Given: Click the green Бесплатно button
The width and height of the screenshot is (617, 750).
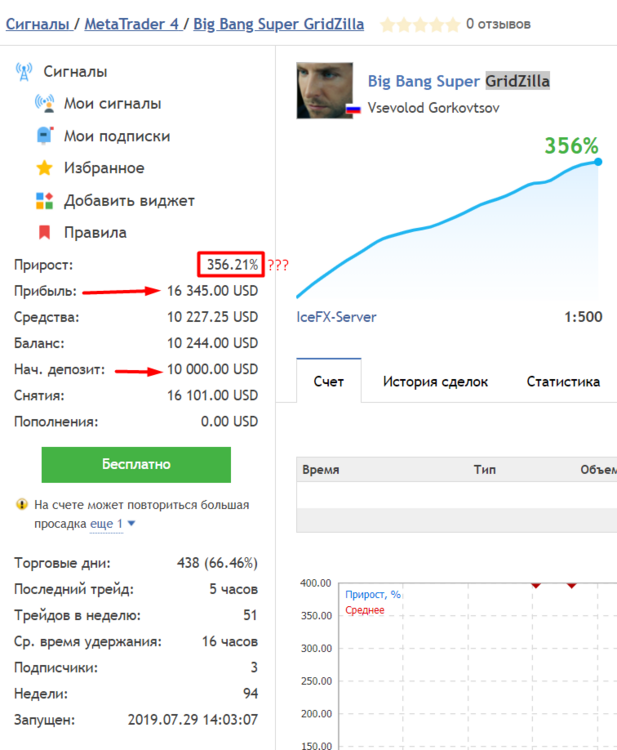Looking at the screenshot, I should (136, 464).
